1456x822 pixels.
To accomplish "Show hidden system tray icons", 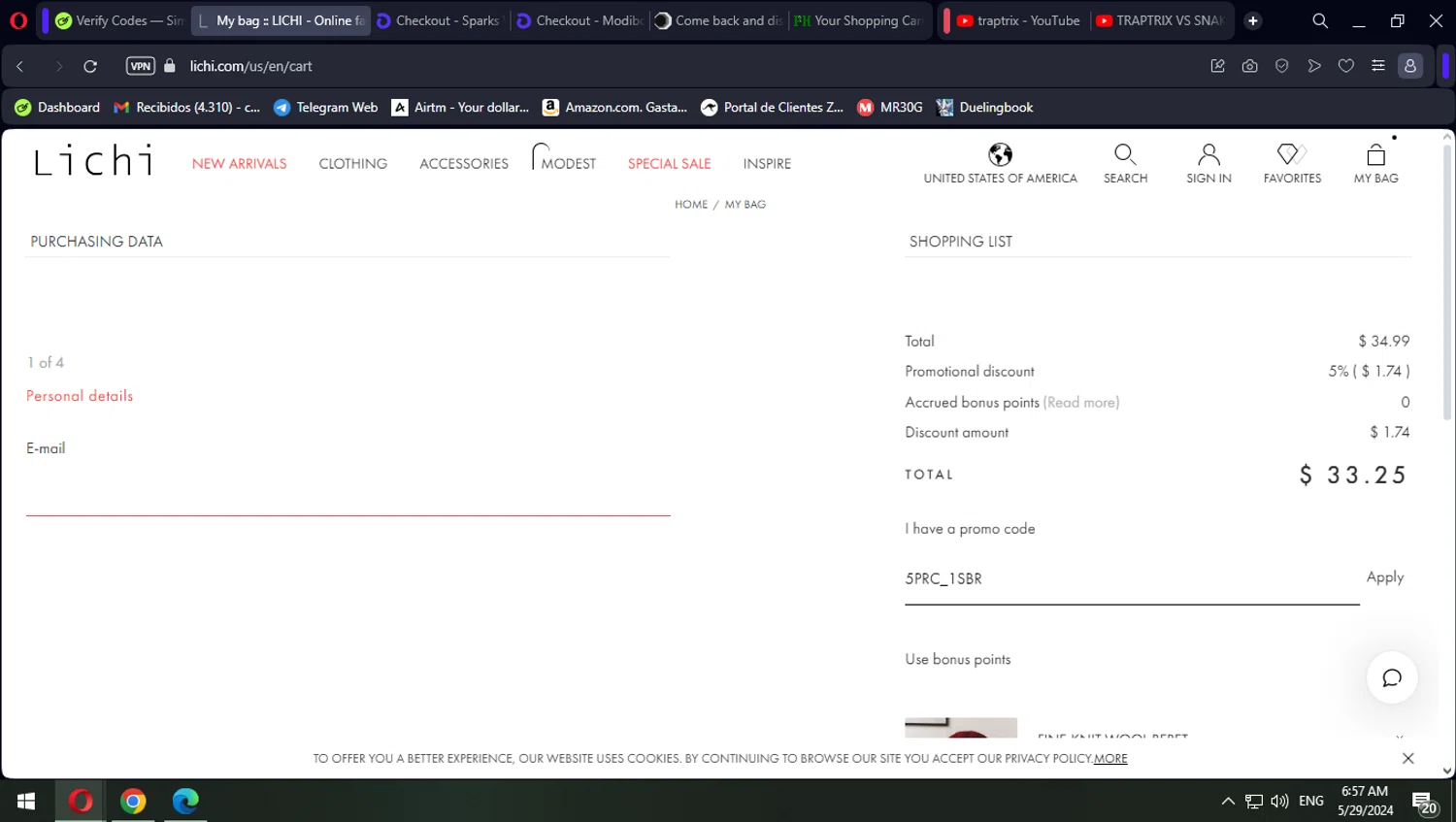I will (x=1228, y=802).
